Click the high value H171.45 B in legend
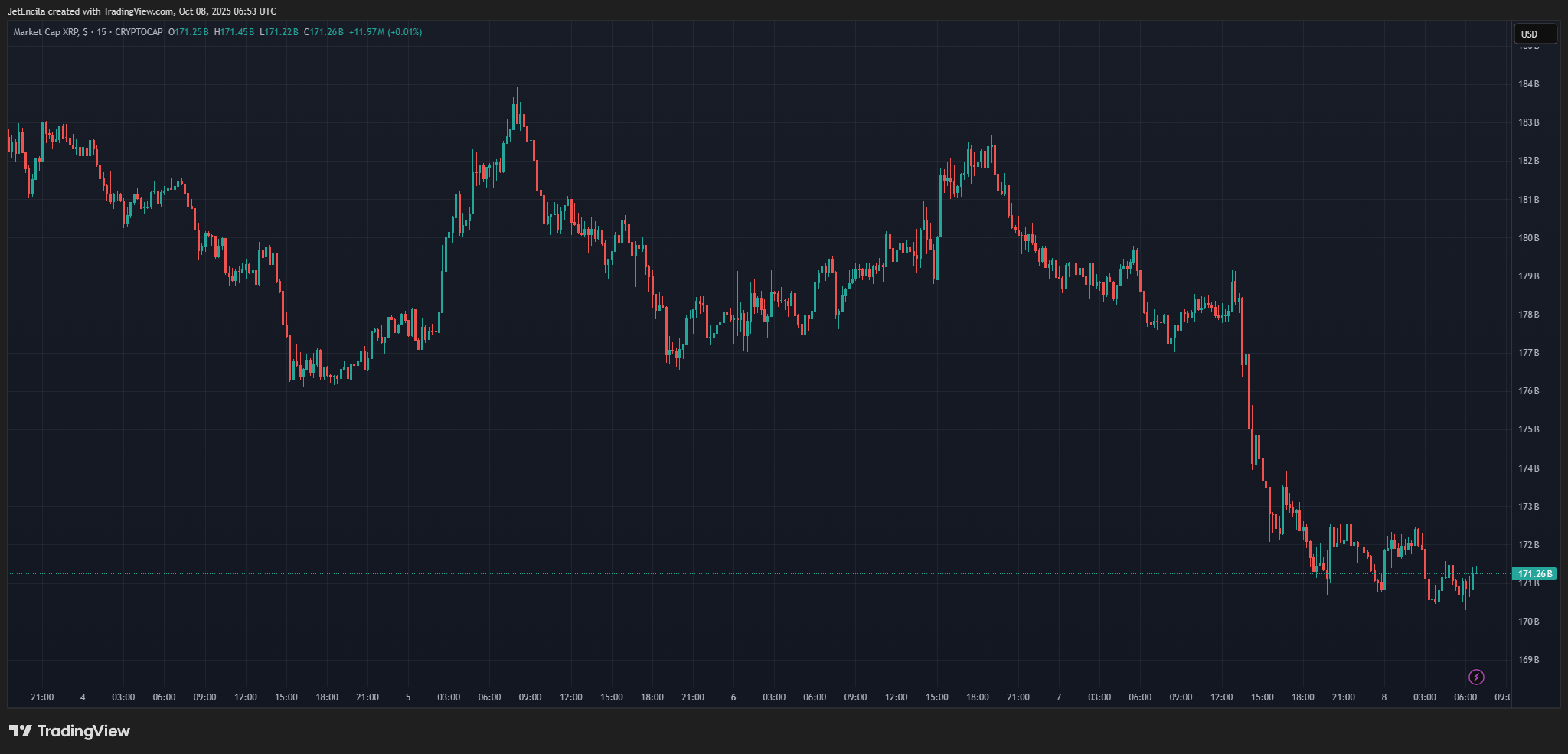 pyautogui.click(x=234, y=32)
